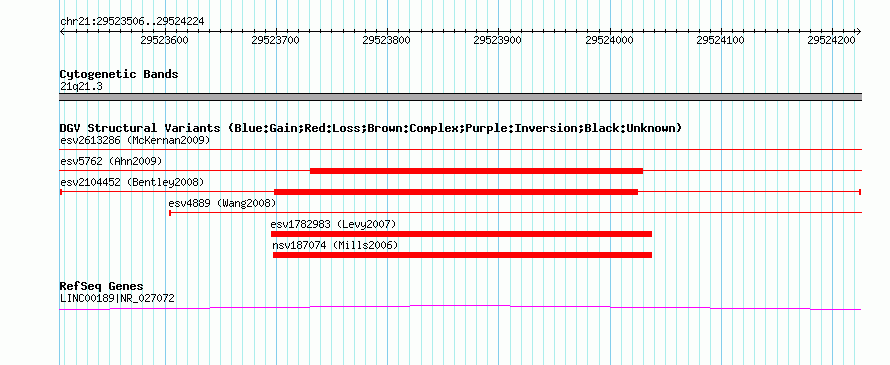Click the nsv187074 (Mills2006) label
The image size is (890, 365).
335,245
